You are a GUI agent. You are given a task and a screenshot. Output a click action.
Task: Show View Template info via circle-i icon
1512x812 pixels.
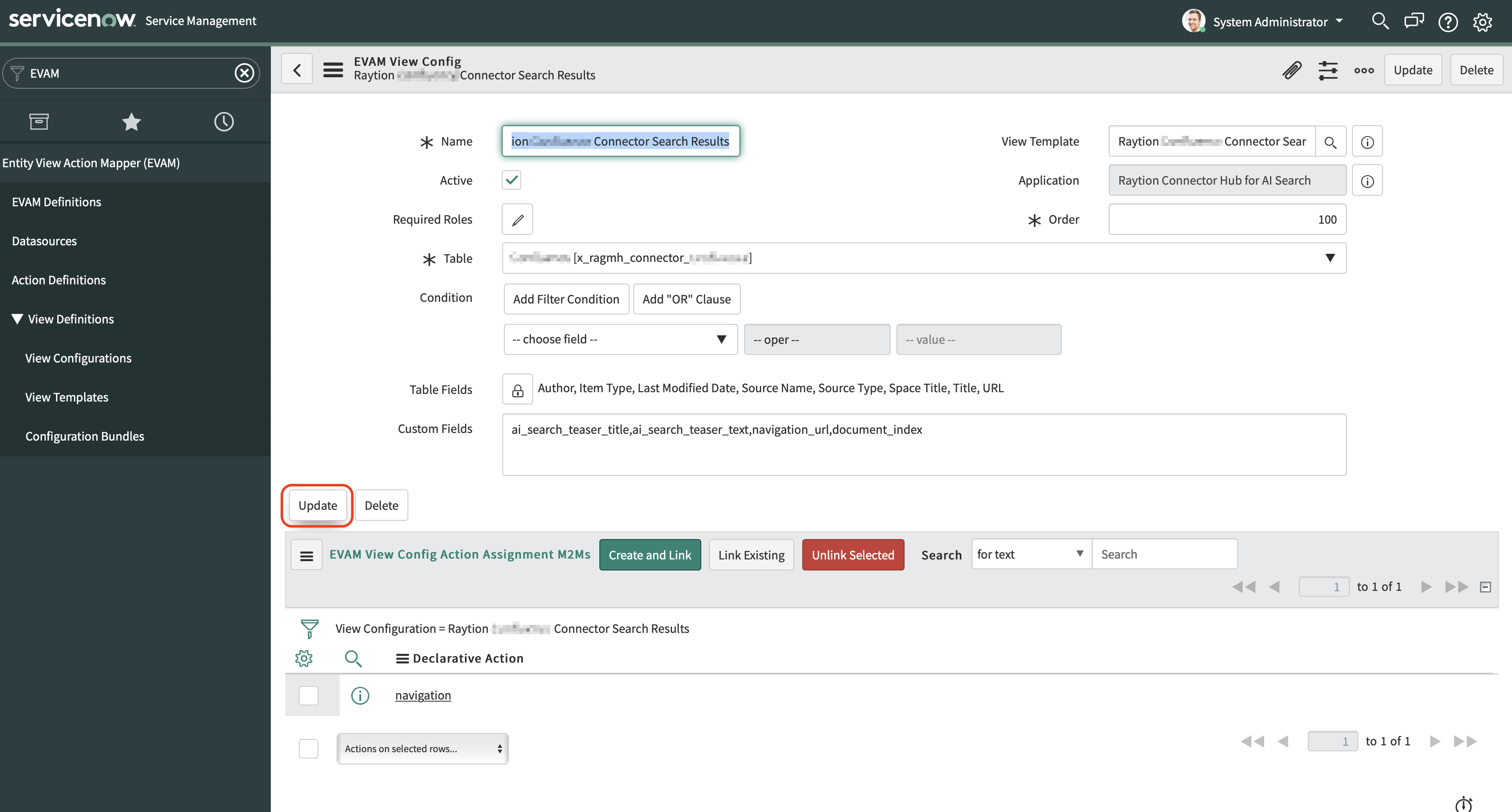point(1368,141)
